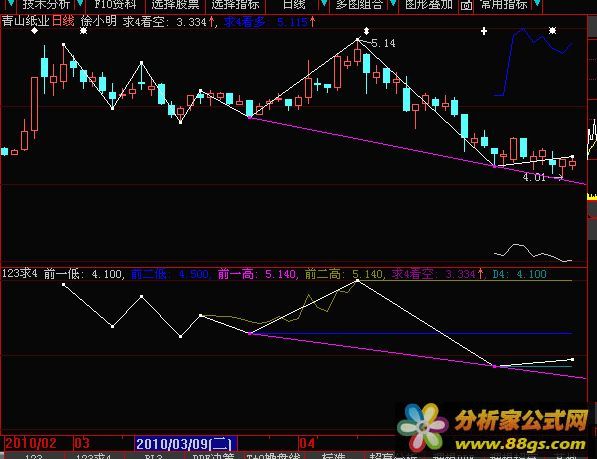Image resolution: width=597 pixels, height=459 pixels.
Task: Click the white asterisk marker near blue line
Action: coord(552,30)
